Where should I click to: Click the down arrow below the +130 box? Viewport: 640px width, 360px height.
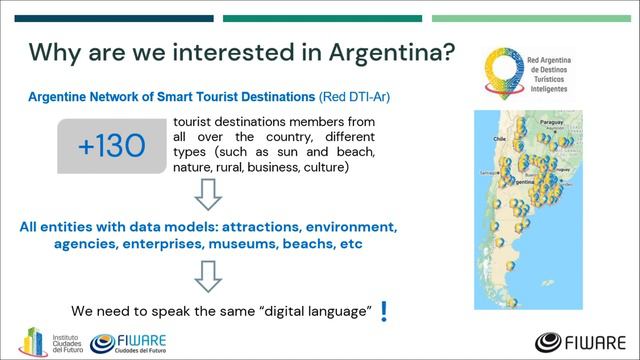208,194
